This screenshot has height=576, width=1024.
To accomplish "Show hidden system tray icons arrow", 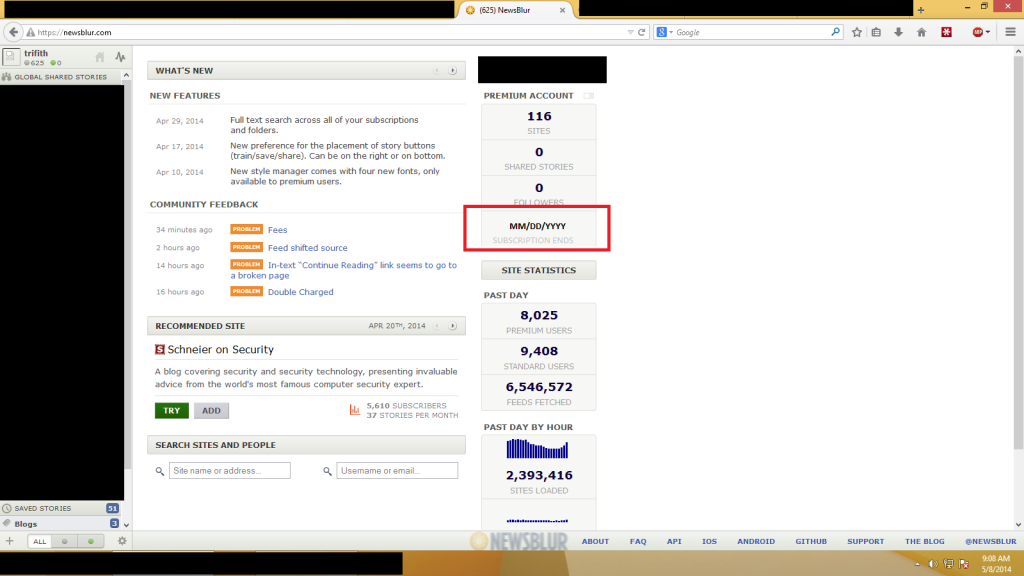I will tap(918, 564).
